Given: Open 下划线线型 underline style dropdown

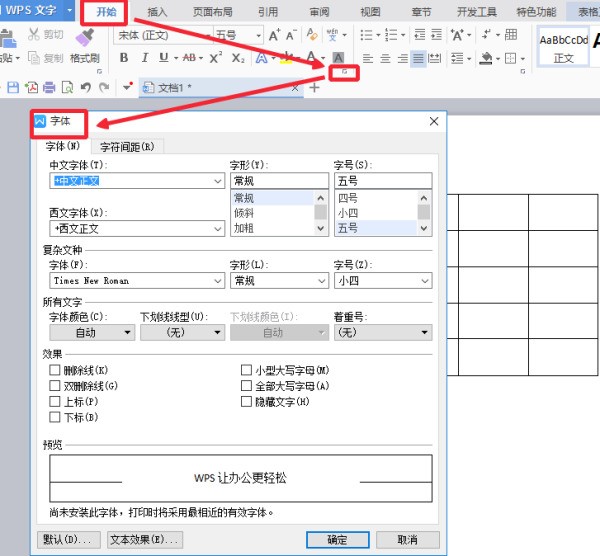Looking at the screenshot, I should (x=182, y=333).
